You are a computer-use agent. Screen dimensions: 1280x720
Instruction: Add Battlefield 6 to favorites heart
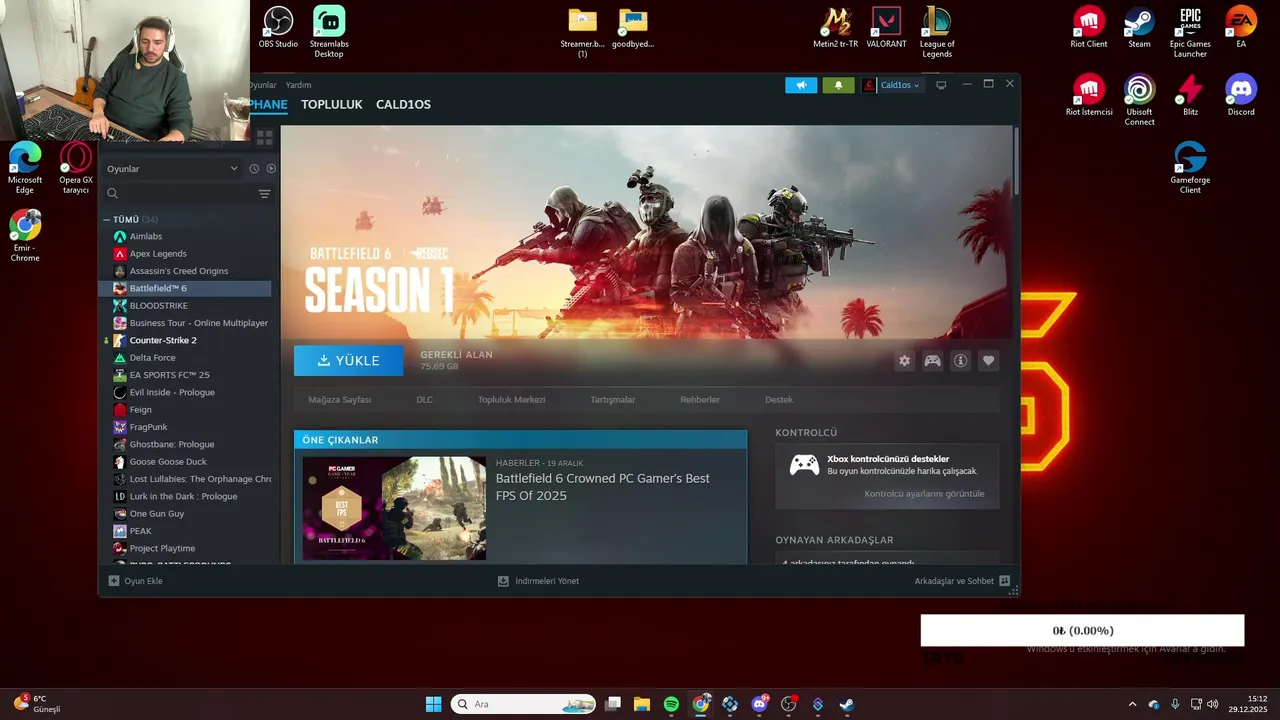(989, 361)
